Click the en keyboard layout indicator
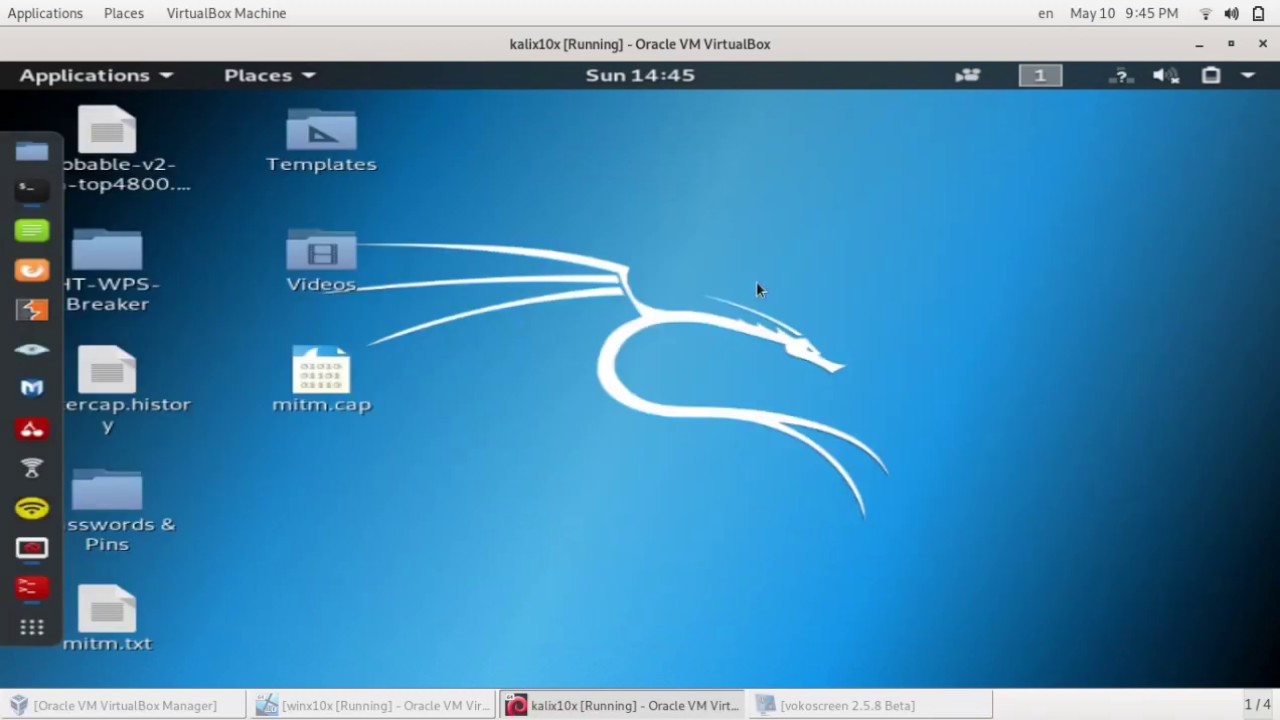The image size is (1280, 720). tap(1046, 13)
